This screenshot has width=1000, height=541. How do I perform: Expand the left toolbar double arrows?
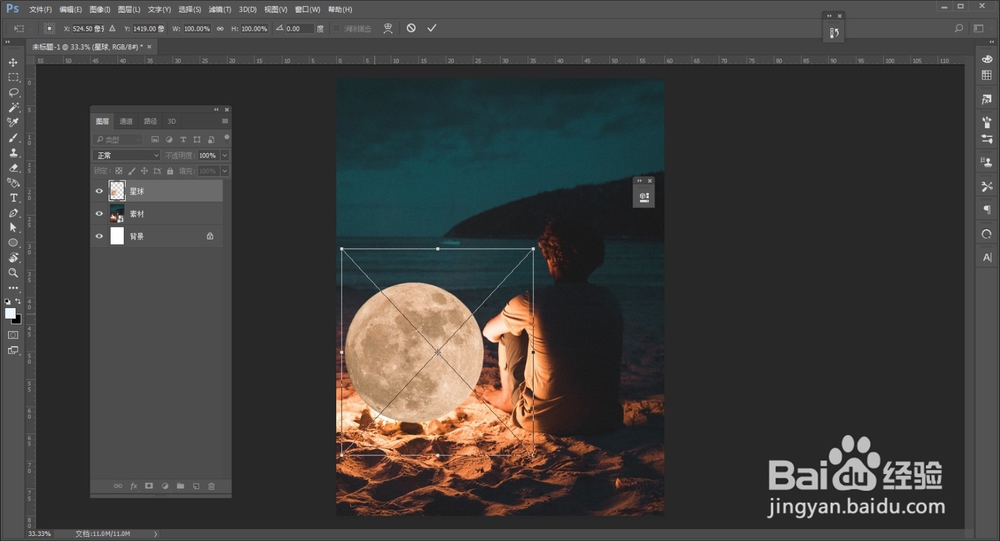click(x=8, y=42)
